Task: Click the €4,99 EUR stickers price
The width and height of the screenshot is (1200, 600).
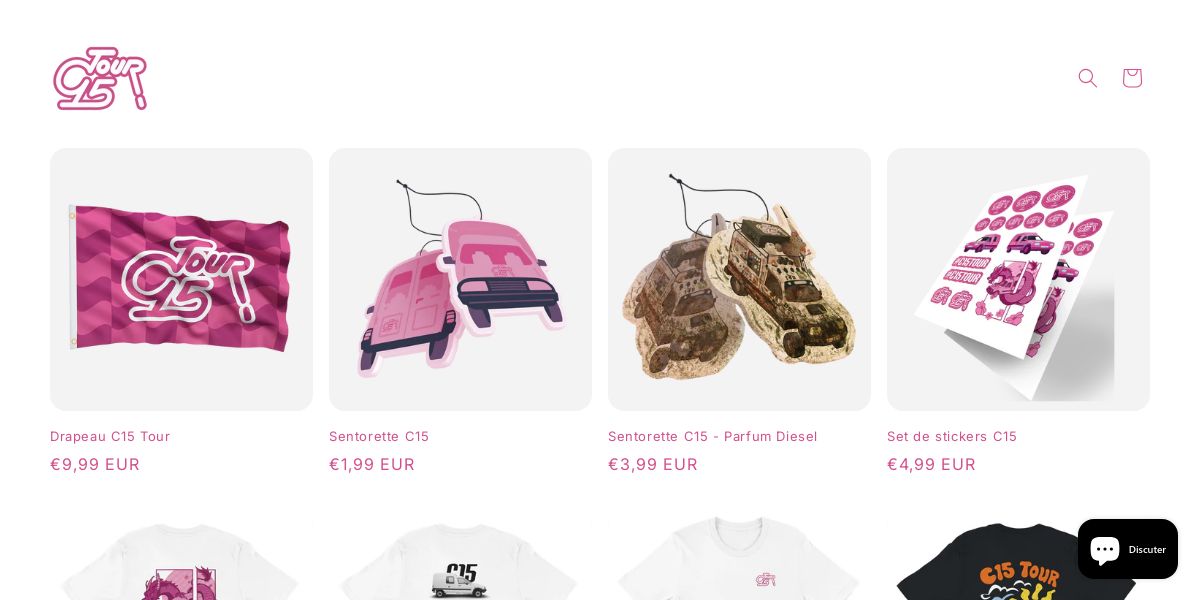Action: [x=931, y=464]
